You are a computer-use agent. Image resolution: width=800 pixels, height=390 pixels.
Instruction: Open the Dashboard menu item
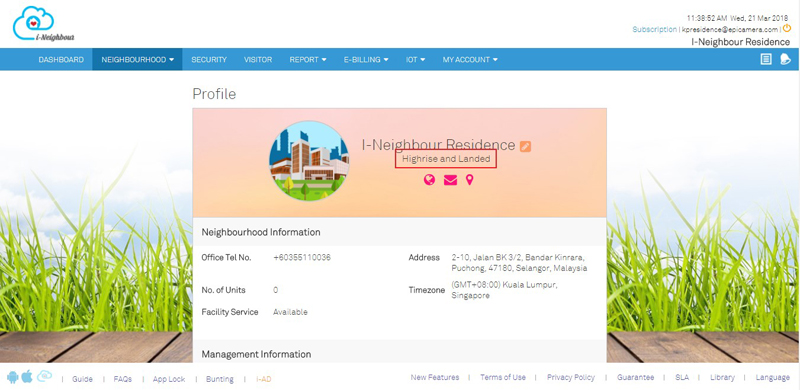pos(61,60)
